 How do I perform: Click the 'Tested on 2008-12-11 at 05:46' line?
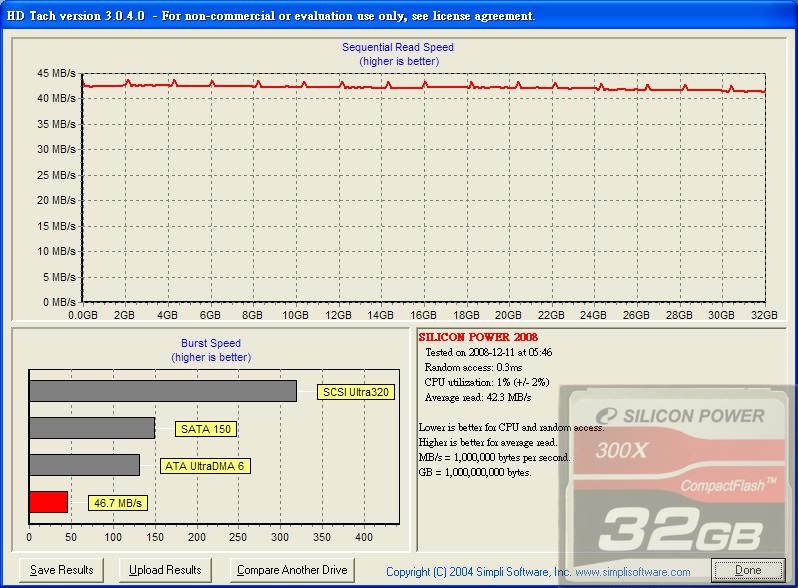489,352
